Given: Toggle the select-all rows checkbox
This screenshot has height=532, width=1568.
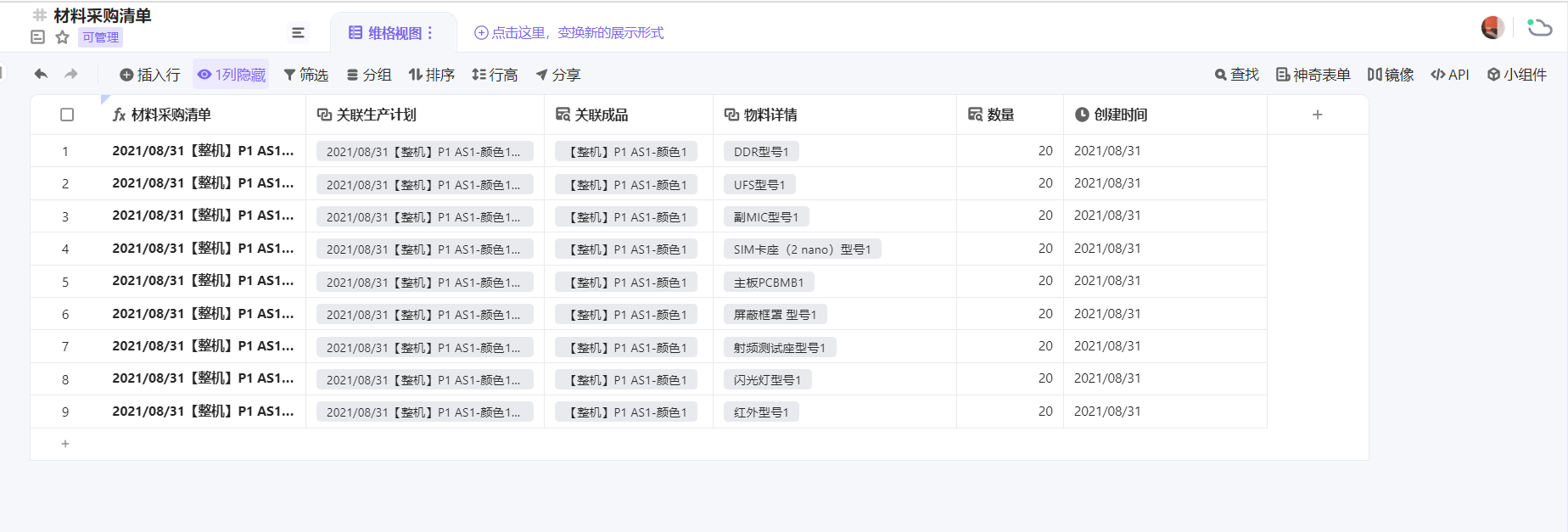Looking at the screenshot, I should 67,115.
